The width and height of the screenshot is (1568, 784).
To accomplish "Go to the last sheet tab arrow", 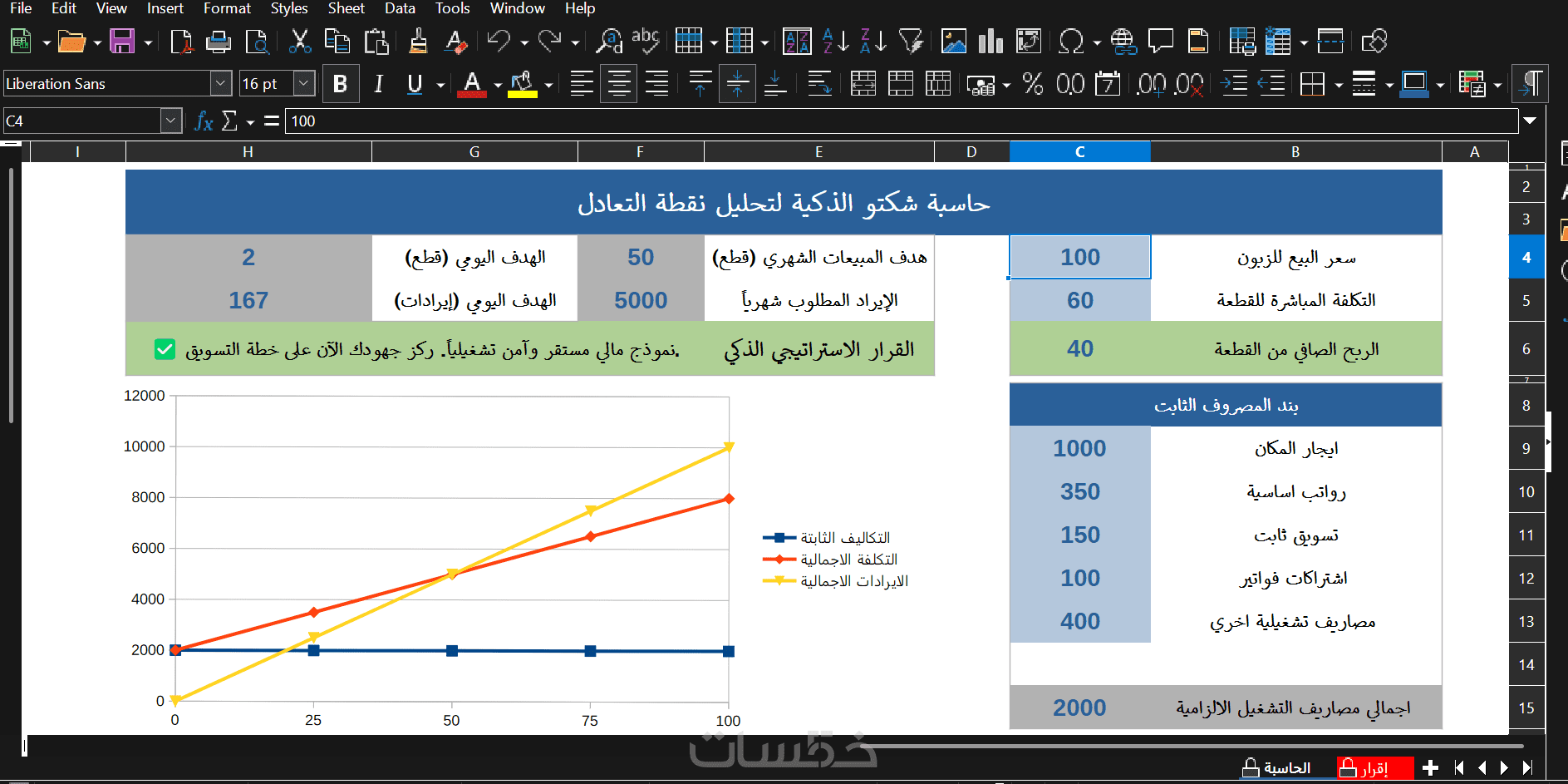I will click(x=1527, y=768).
